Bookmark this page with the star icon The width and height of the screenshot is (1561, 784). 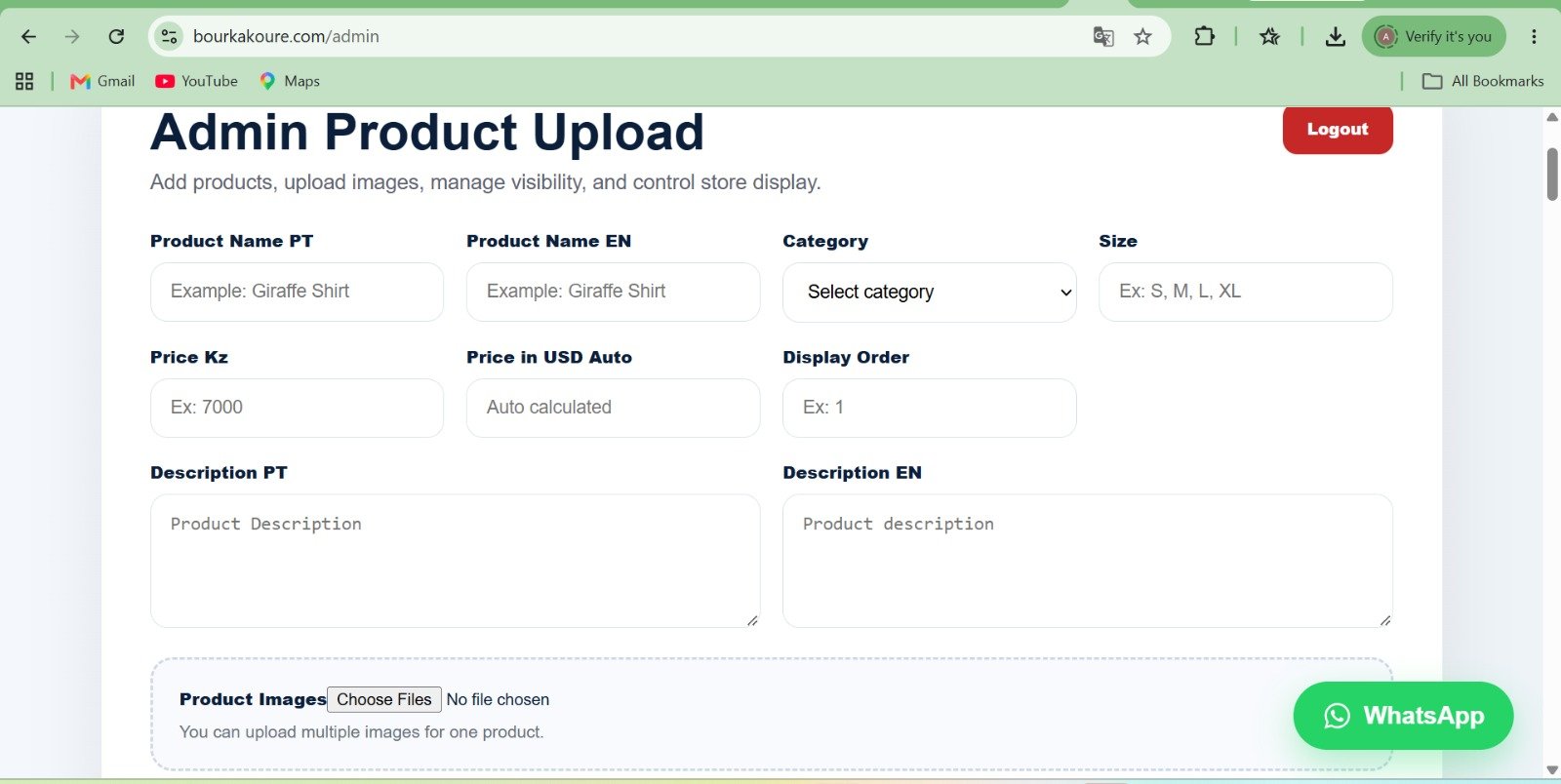click(1142, 37)
